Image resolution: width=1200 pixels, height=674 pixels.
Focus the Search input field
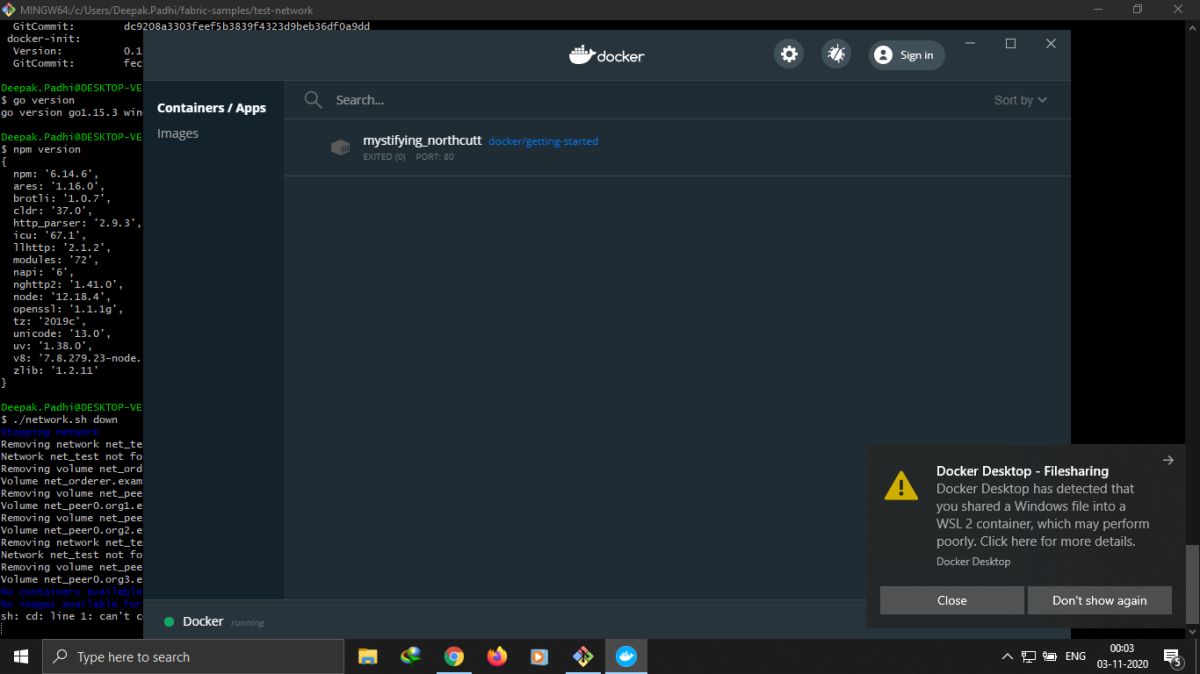pos(640,100)
